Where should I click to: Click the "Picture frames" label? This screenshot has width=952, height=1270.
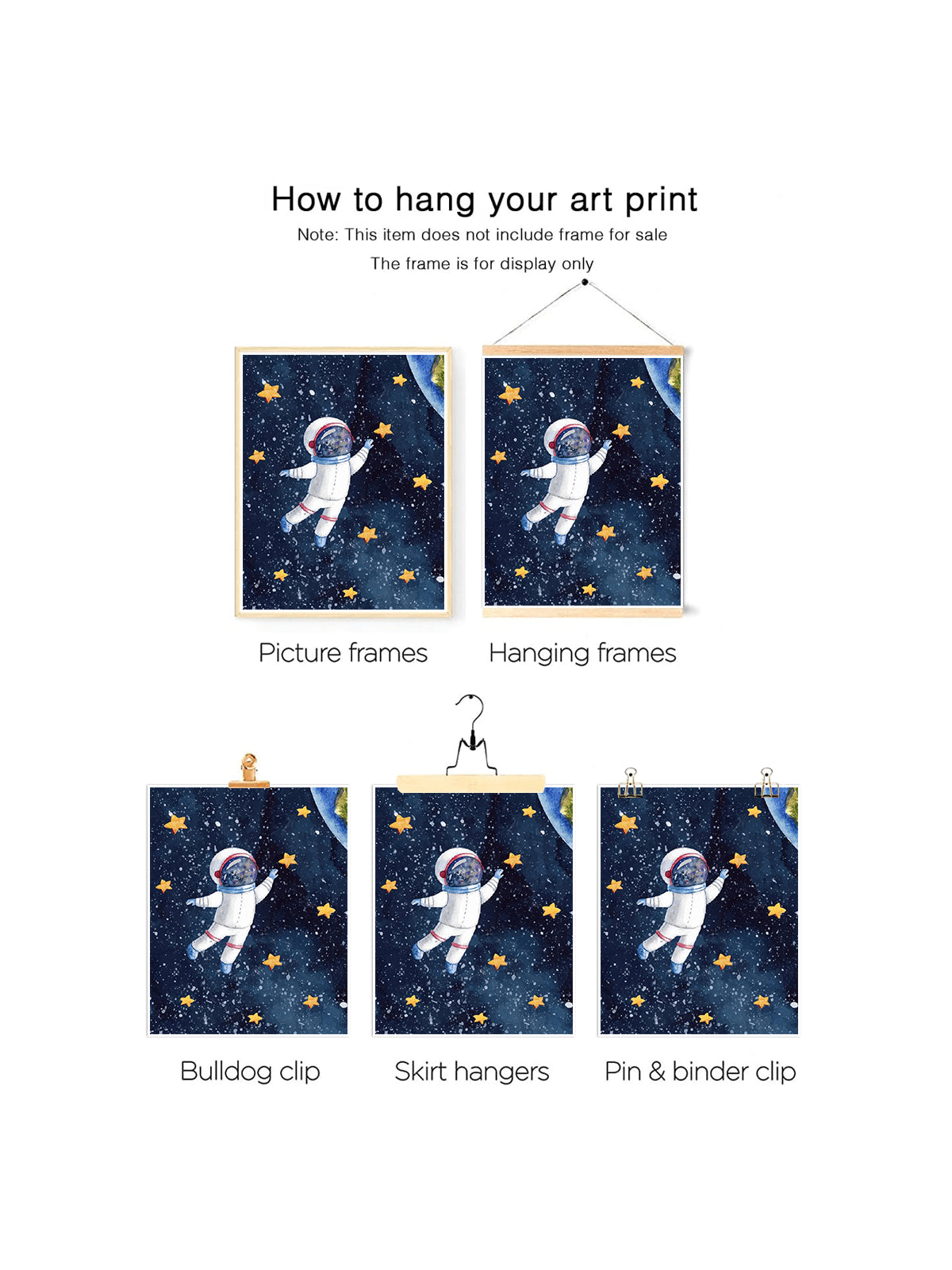click(343, 653)
